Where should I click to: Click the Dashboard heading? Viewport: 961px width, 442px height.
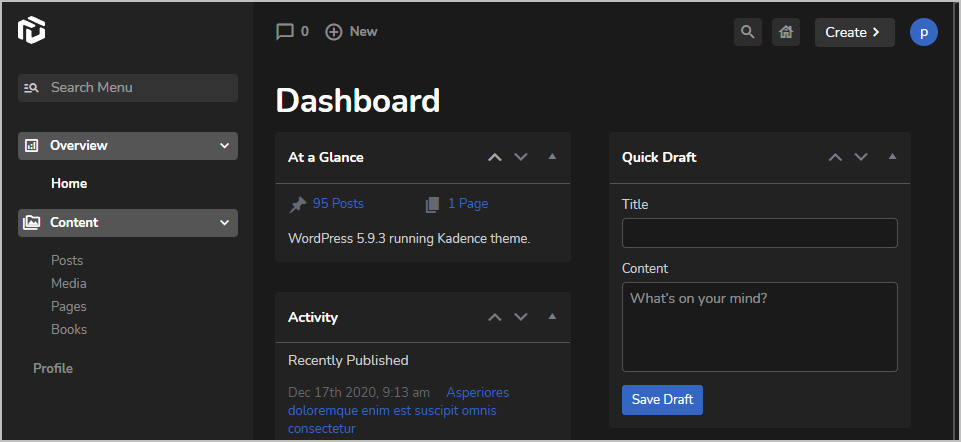pos(358,101)
